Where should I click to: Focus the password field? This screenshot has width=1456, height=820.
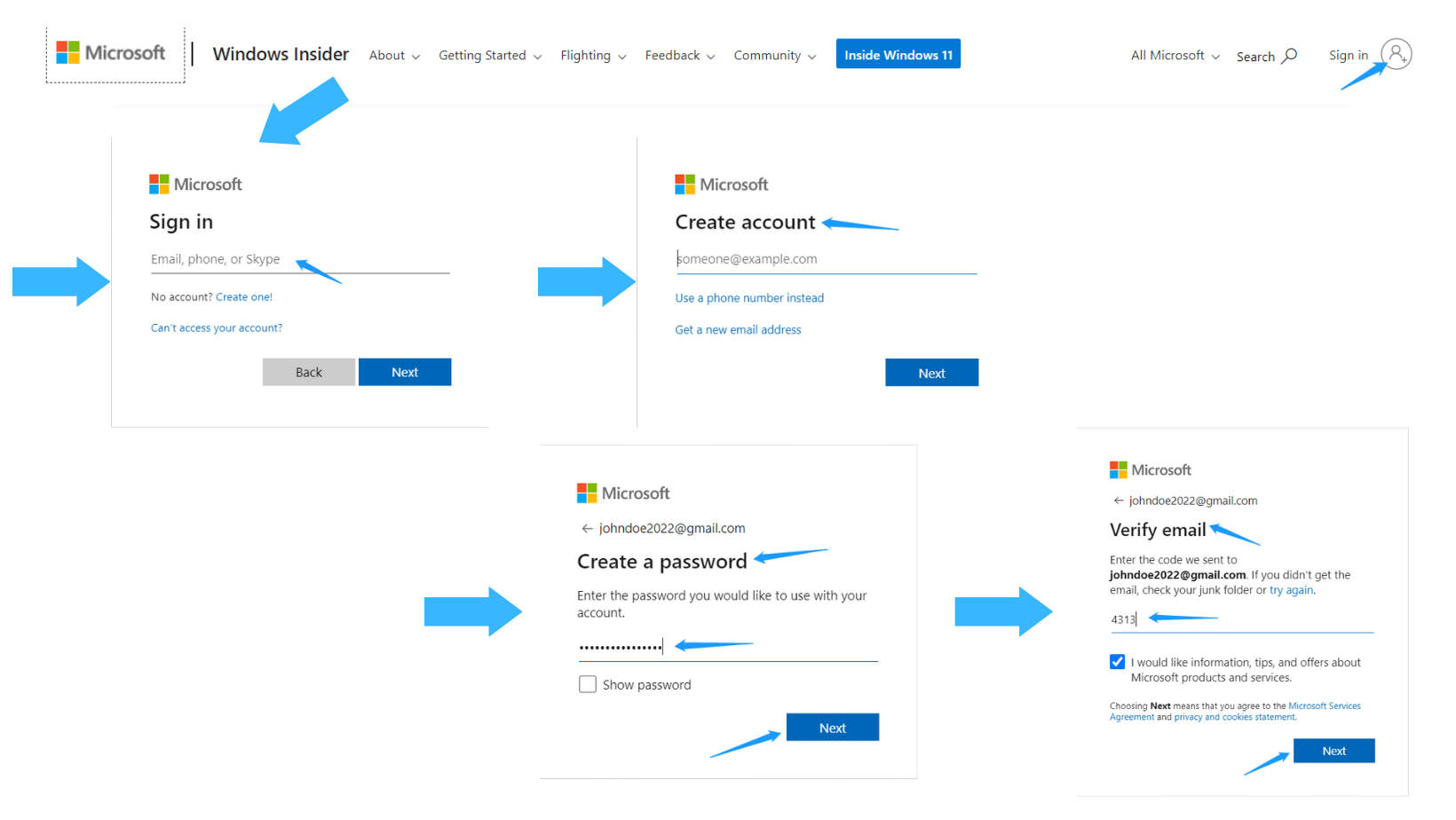coord(727,648)
